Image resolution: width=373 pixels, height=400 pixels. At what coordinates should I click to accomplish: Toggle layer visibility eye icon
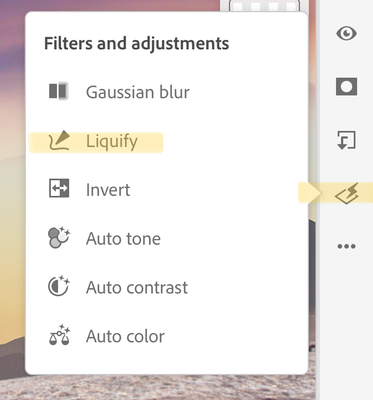tap(346, 34)
